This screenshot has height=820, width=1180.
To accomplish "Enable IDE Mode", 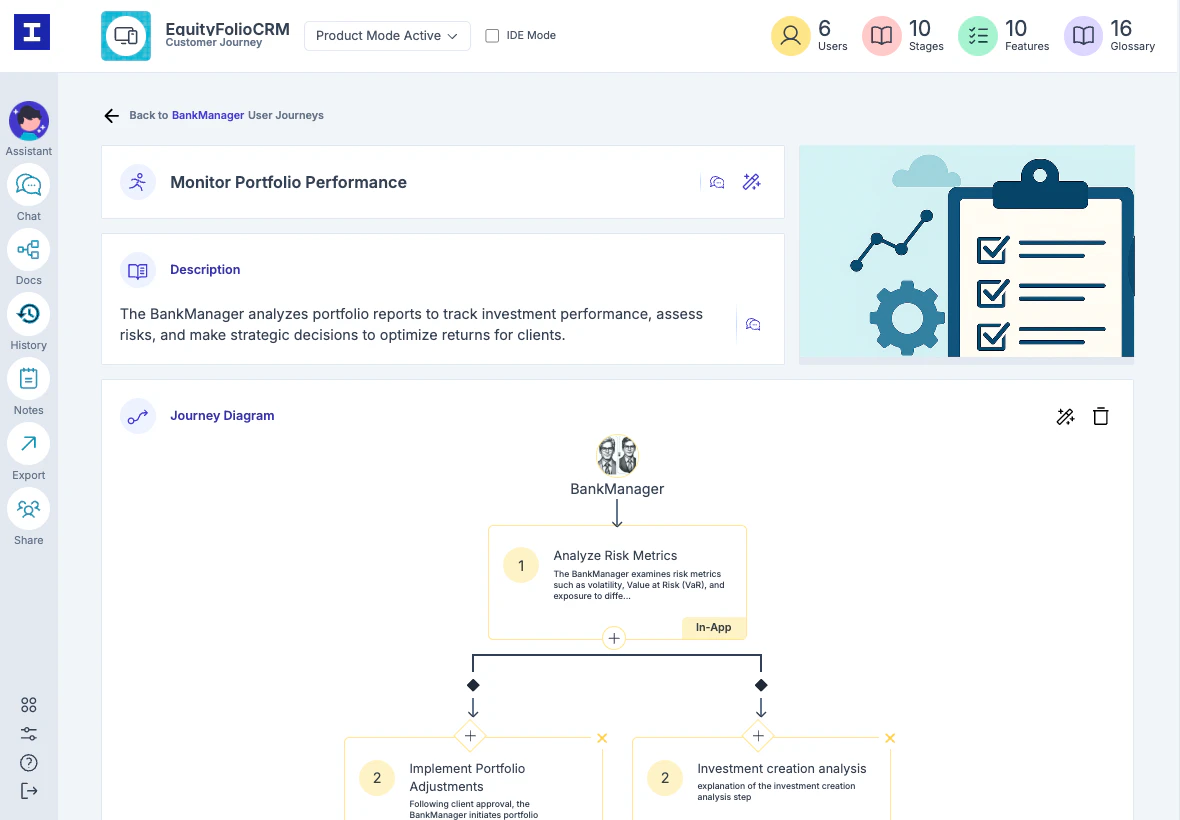I will tap(491, 35).
